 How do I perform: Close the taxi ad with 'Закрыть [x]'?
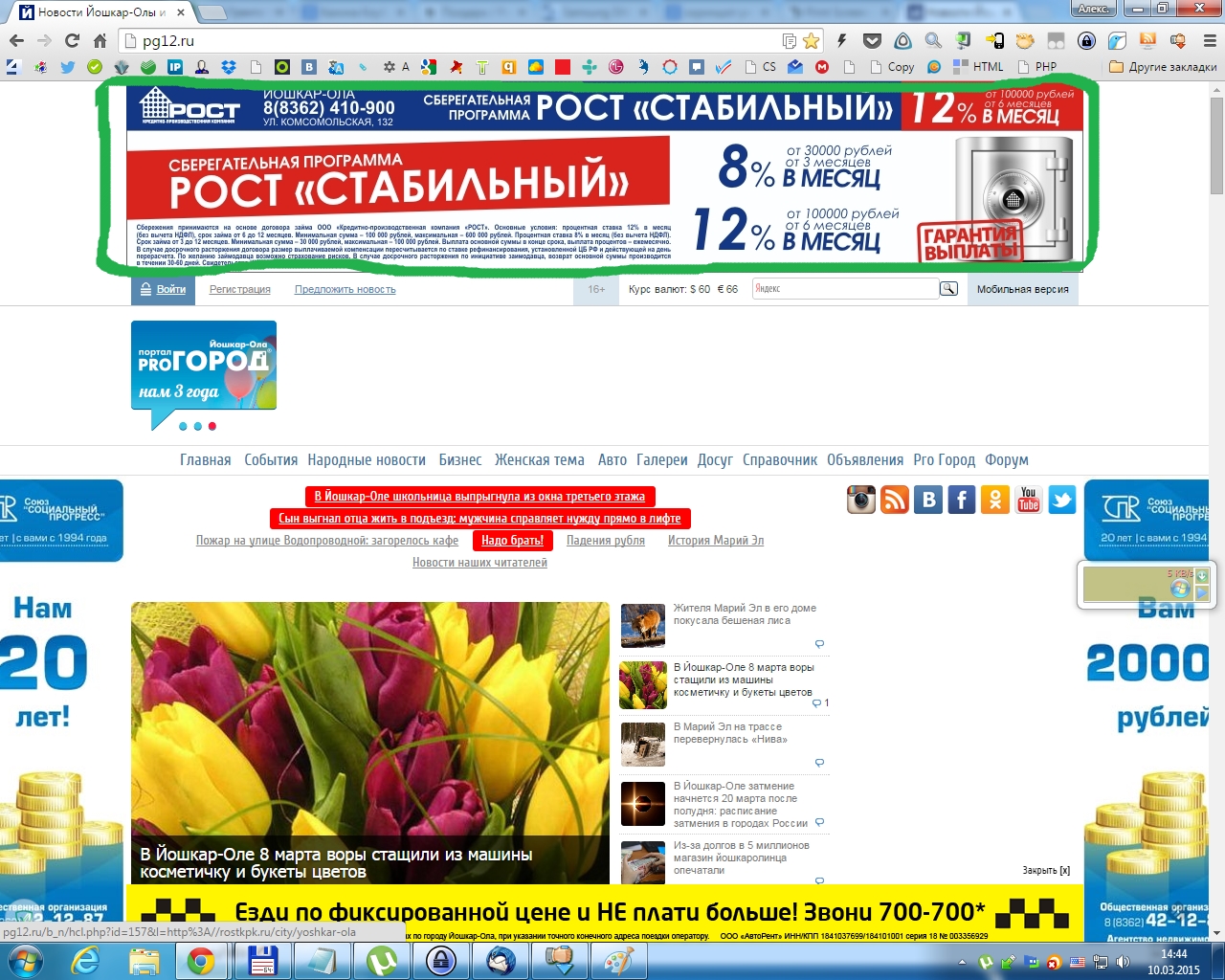click(x=1046, y=870)
